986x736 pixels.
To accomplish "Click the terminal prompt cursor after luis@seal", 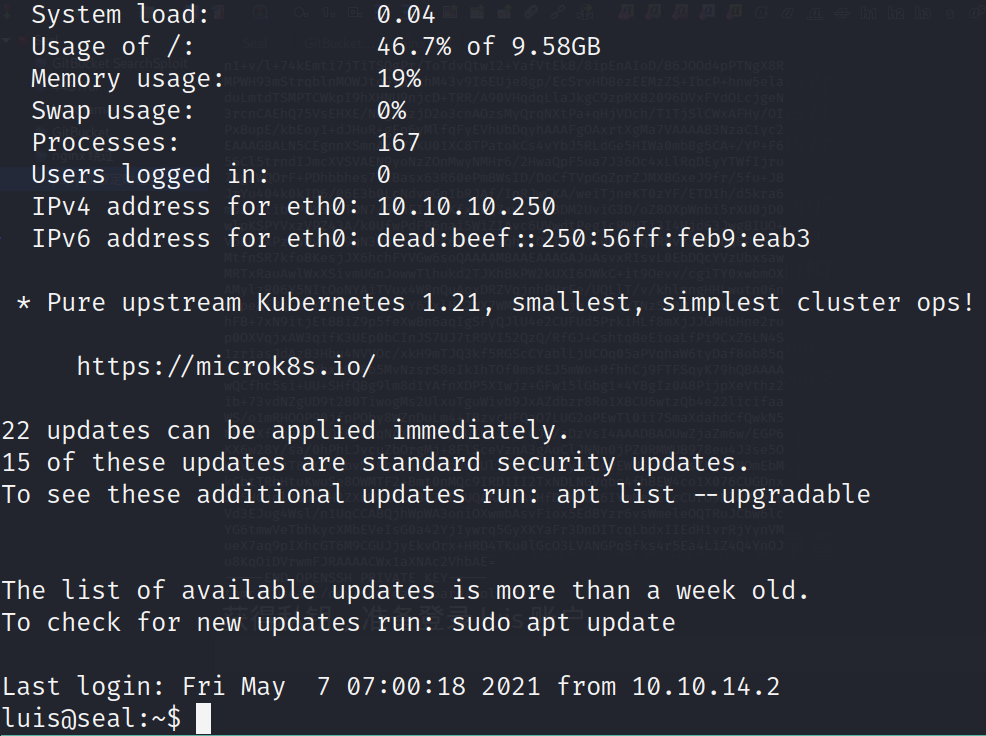I will (x=203, y=718).
